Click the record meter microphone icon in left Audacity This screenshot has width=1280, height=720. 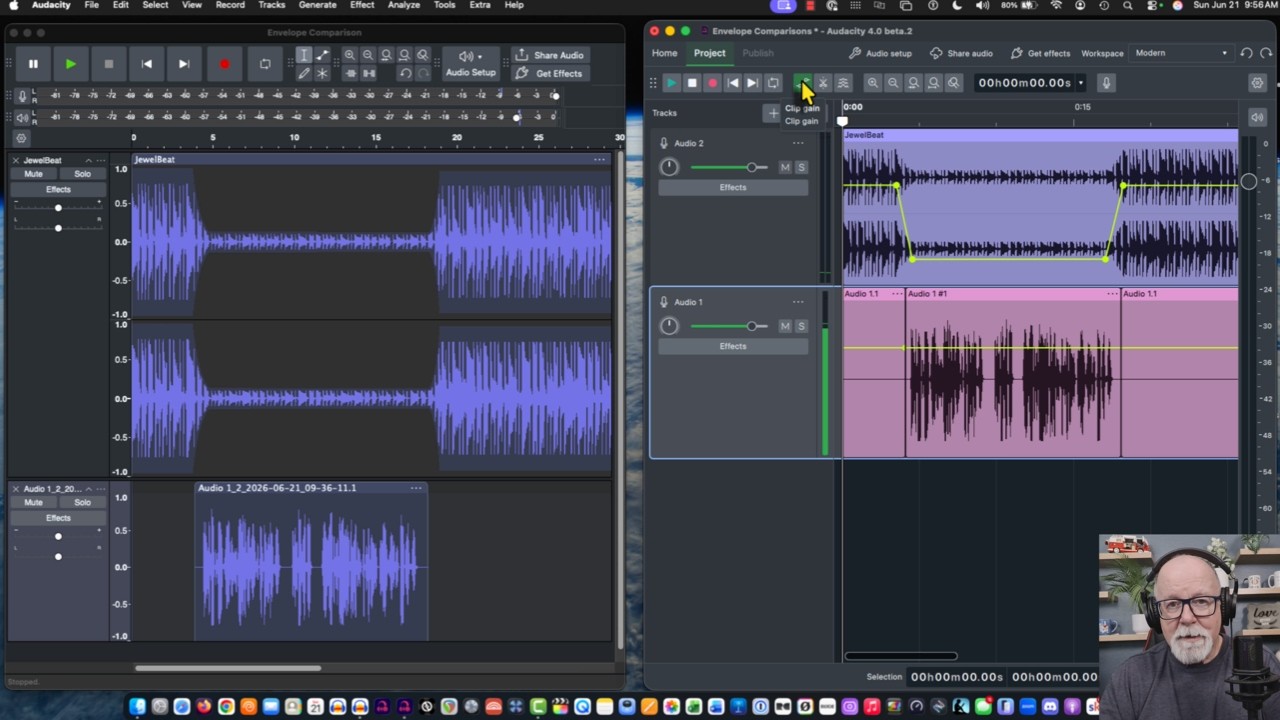click(22, 96)
